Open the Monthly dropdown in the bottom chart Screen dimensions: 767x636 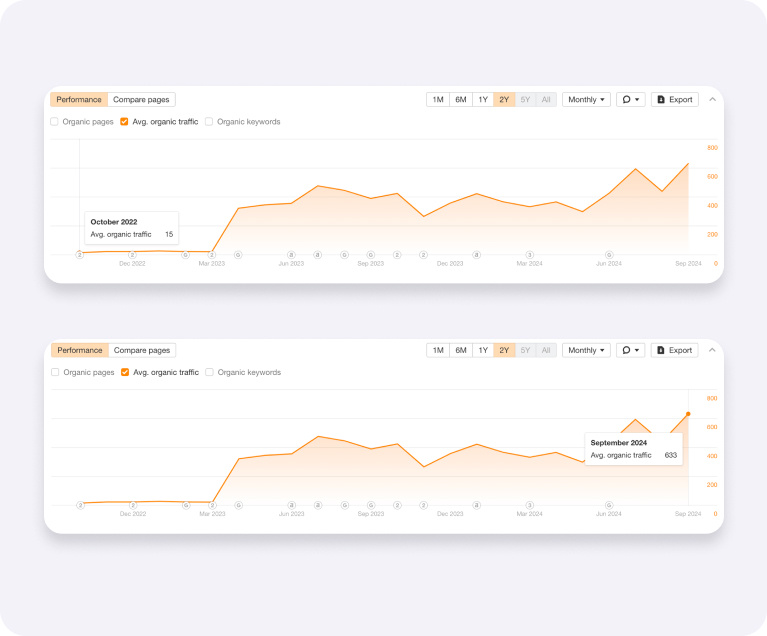(586, 350)
